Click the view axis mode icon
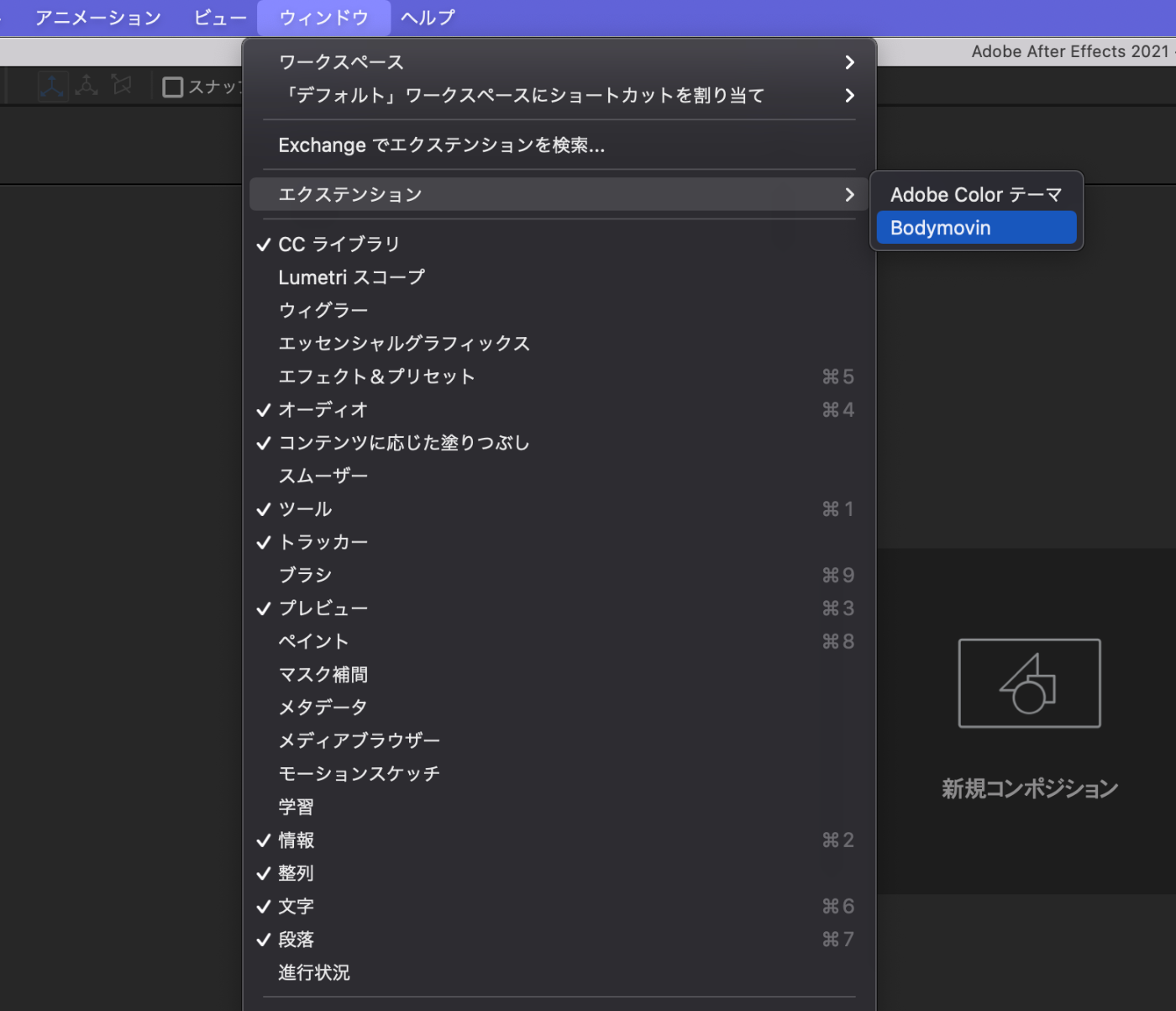The width and height of the screenshot is (1176, 1011). (122, 85)
